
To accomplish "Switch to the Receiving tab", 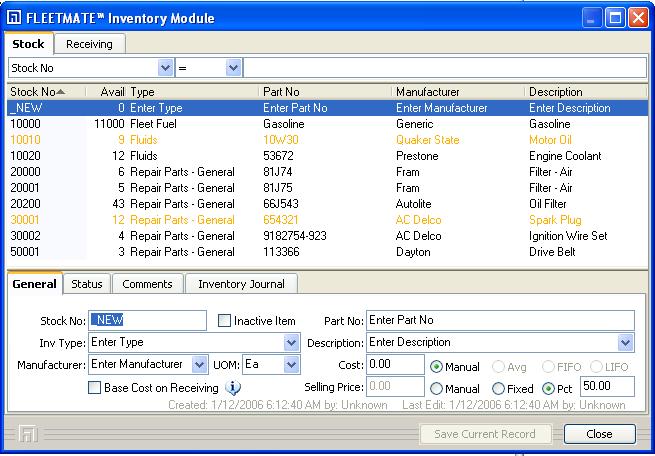I will [x=89, y=44].
